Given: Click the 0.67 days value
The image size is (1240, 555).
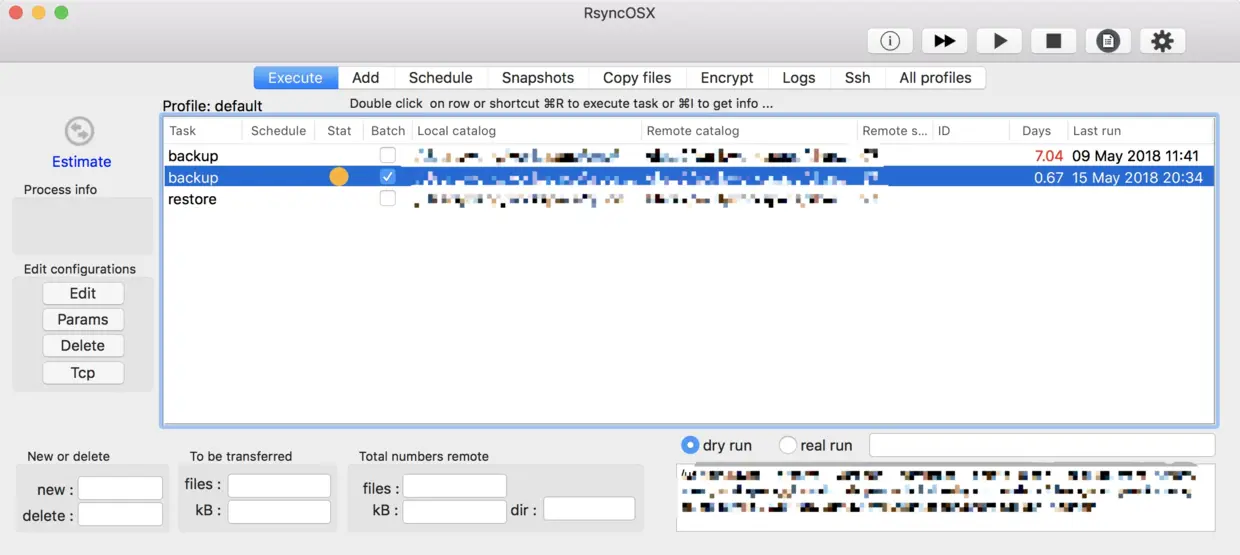Looking at the screenshot, I should click(1048, 178).
